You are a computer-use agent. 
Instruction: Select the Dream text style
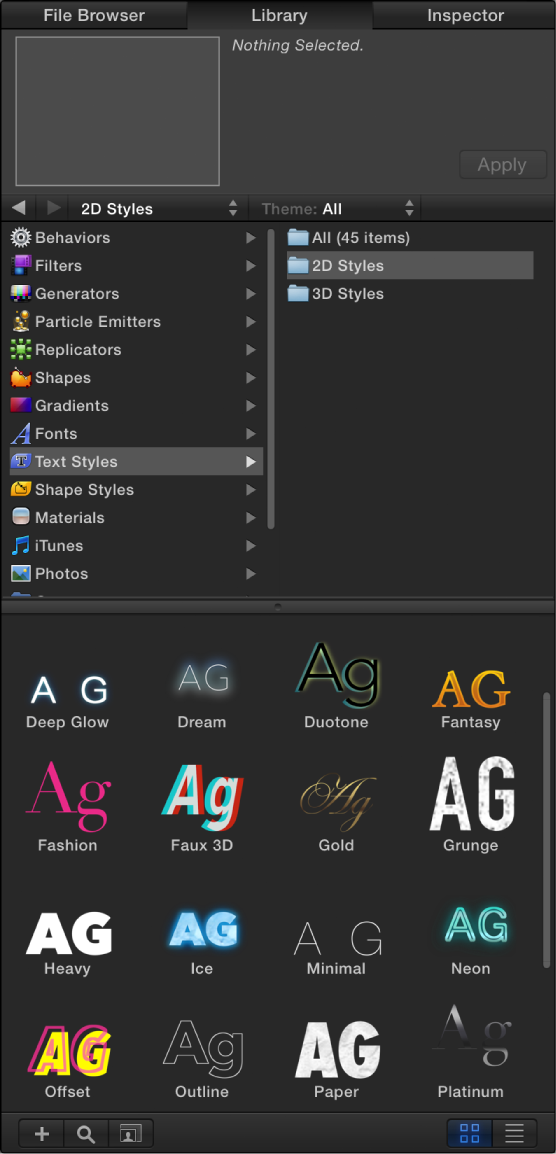pos(202,694)
